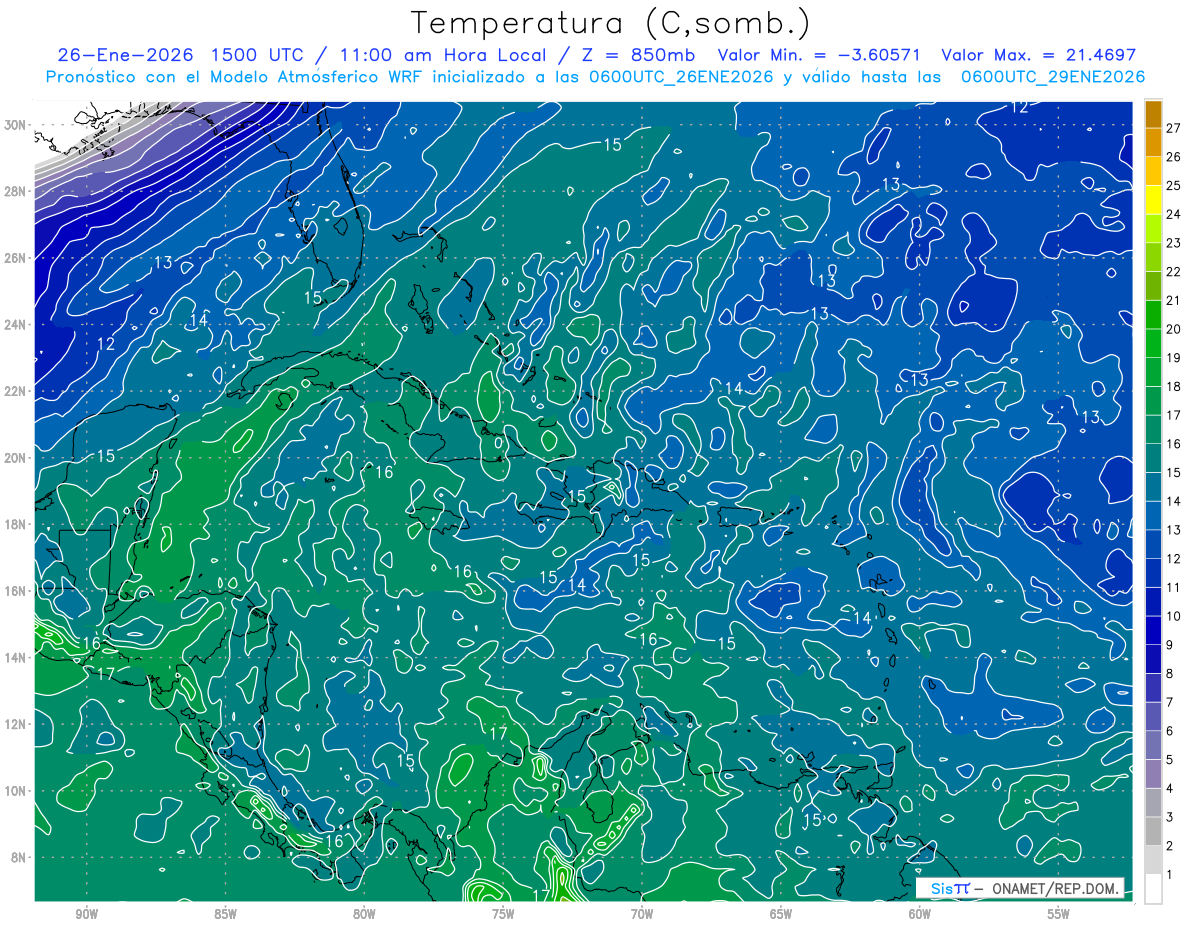The width and height of the screenshot is (1200, 927).
Task: Click the 60W longitude axis label
Action: click(x=920, y=914)
